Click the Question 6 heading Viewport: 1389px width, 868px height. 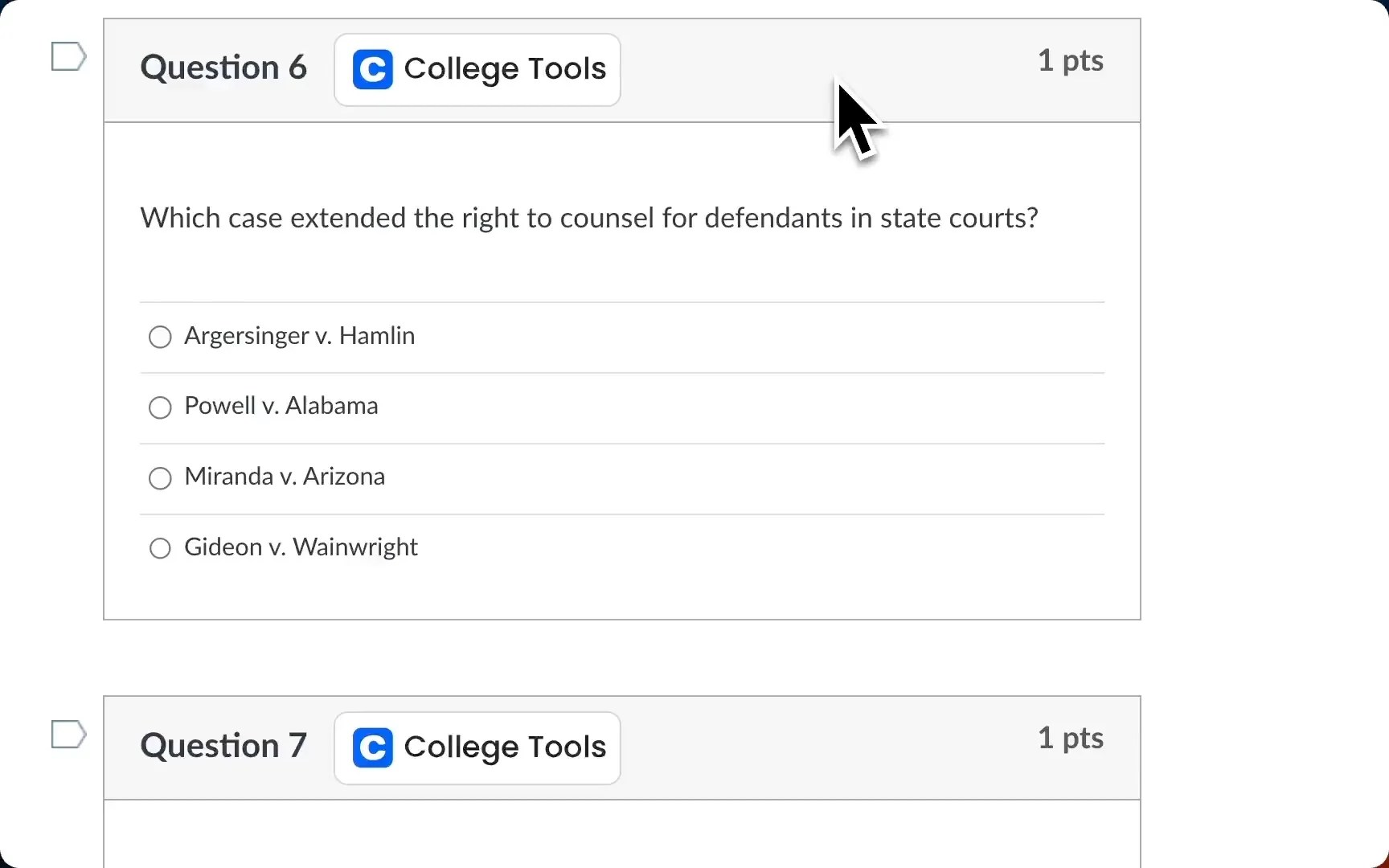223,68
